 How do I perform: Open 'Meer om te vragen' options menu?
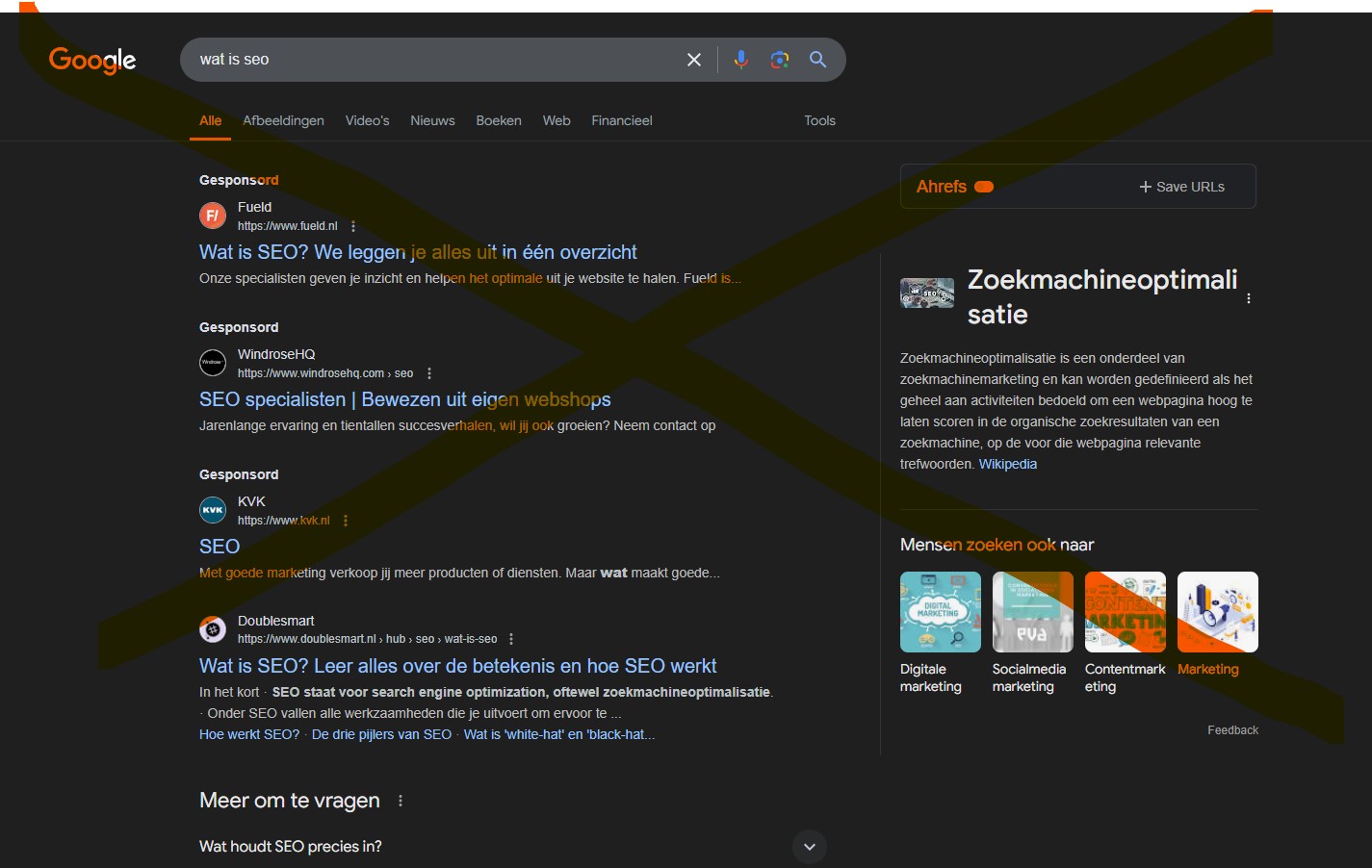401,801
